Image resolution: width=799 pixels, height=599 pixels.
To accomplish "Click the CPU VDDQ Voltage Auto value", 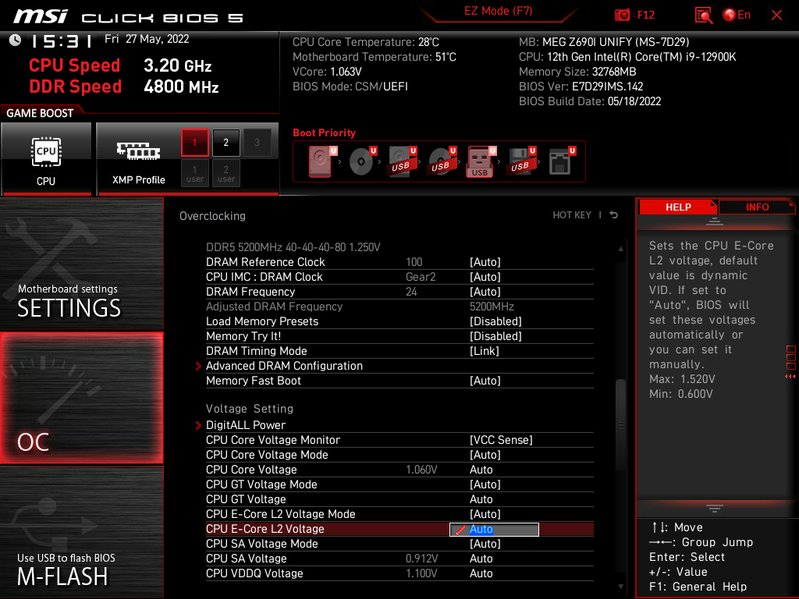I will (x=481, y=573).
